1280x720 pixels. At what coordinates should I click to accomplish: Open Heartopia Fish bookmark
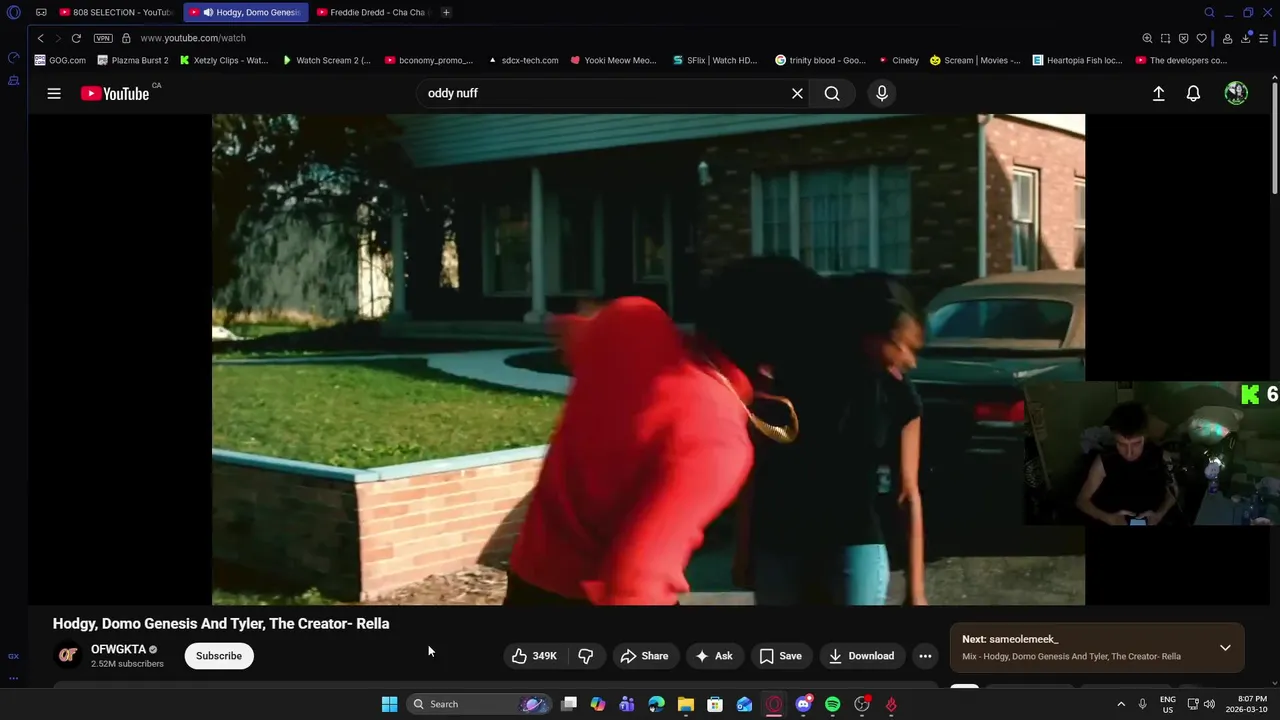pyautogui.click(x=1078, y=60)
